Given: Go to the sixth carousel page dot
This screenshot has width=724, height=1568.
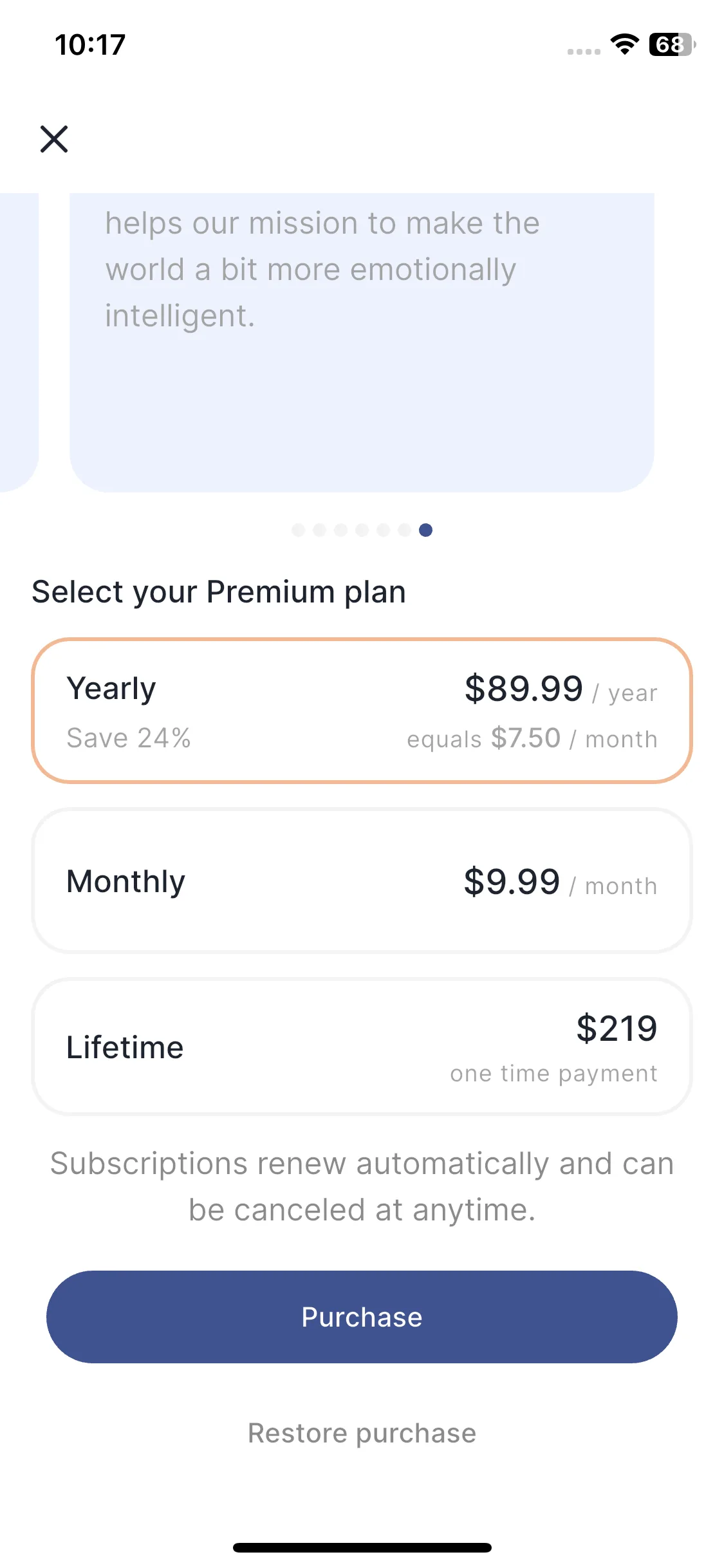Looking at the screenshot, I should coord(405,530).
